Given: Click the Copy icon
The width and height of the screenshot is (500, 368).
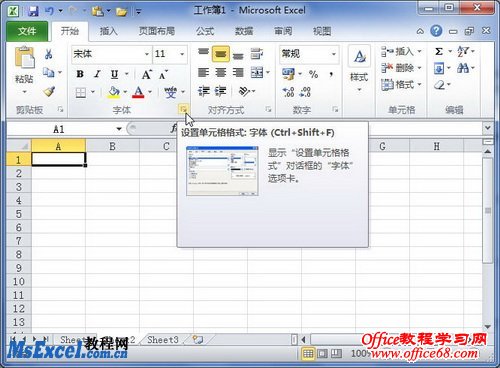Looking at the screenshot, I should pos(49,72).
